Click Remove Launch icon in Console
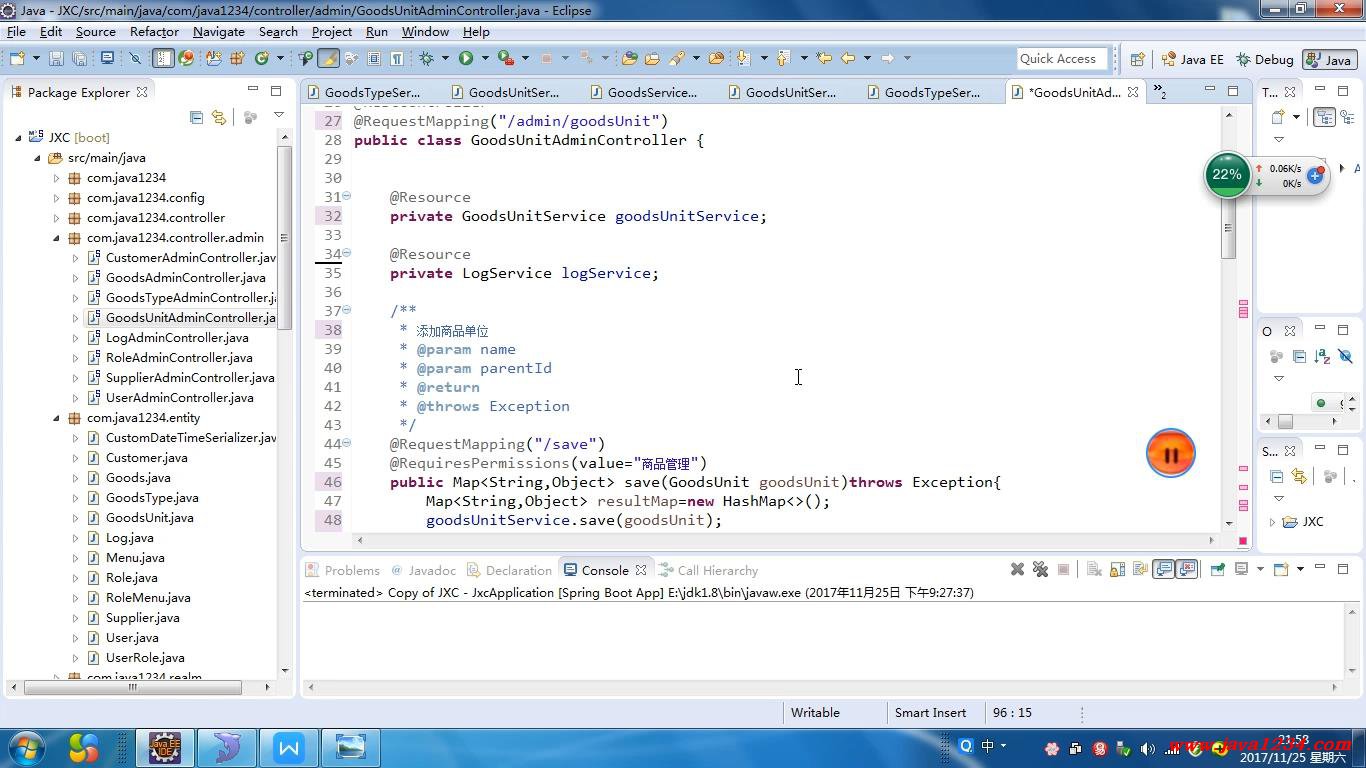Image resolution: width=1366 pixels, height=768 pixels. pyautogui.click(x=1017, y=569)
